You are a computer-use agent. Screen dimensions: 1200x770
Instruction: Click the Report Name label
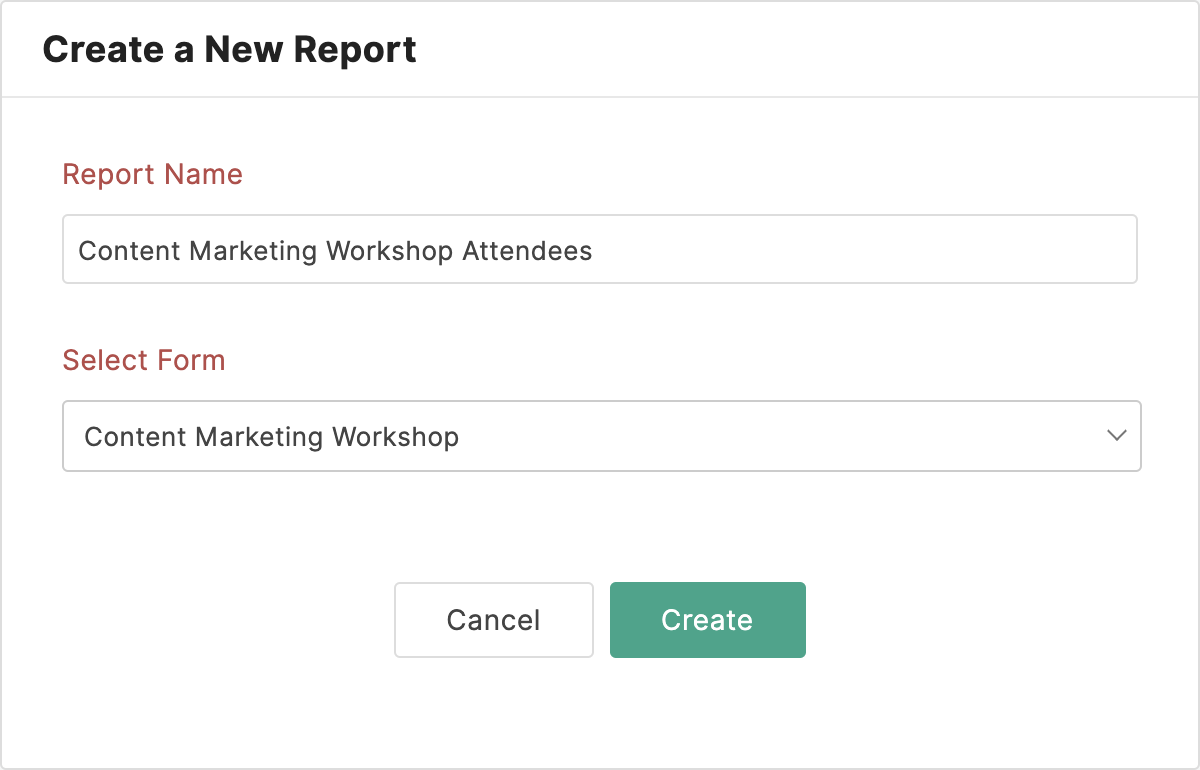152,174
